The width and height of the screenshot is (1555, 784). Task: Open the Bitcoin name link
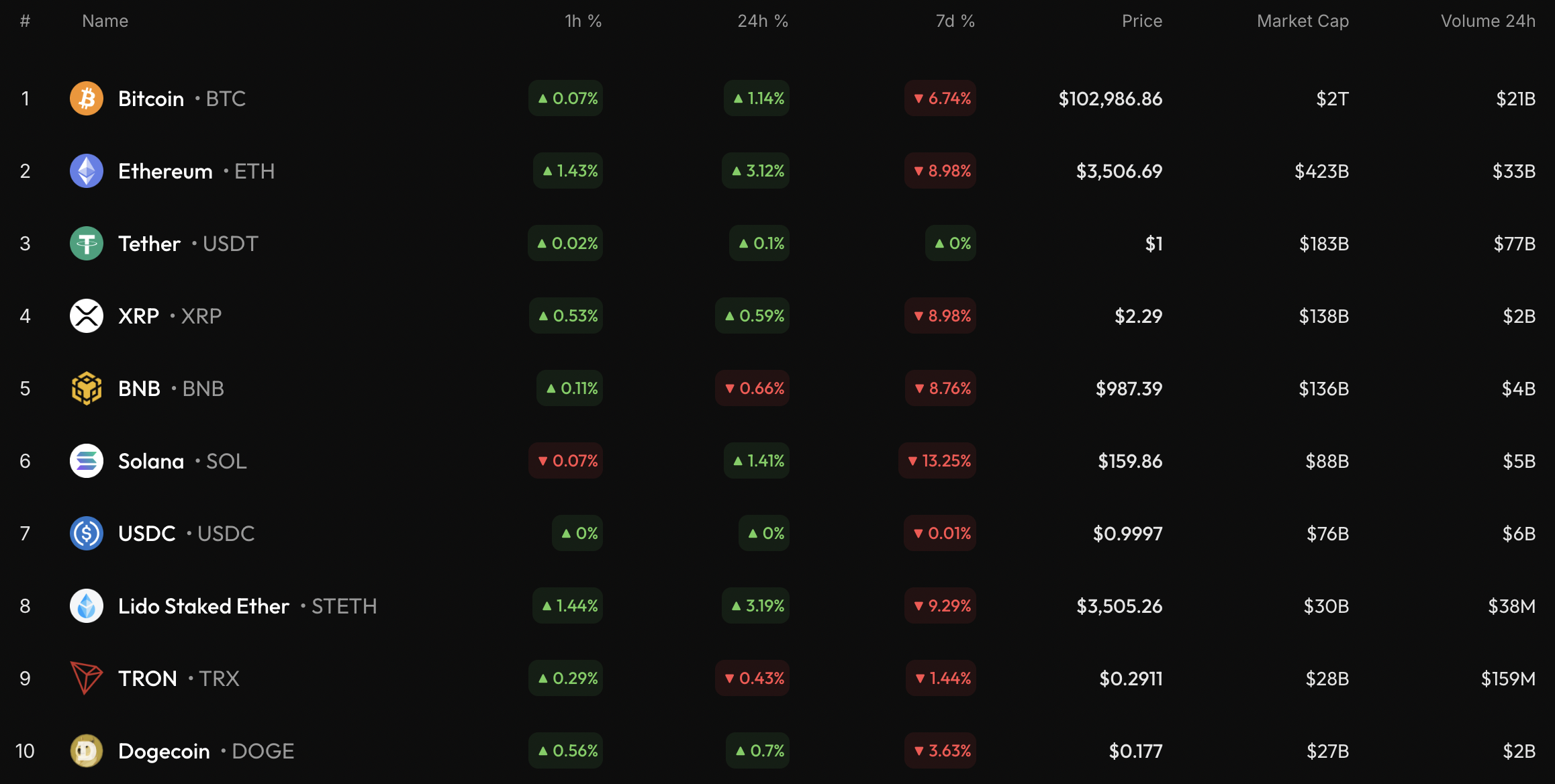(151, 99)
